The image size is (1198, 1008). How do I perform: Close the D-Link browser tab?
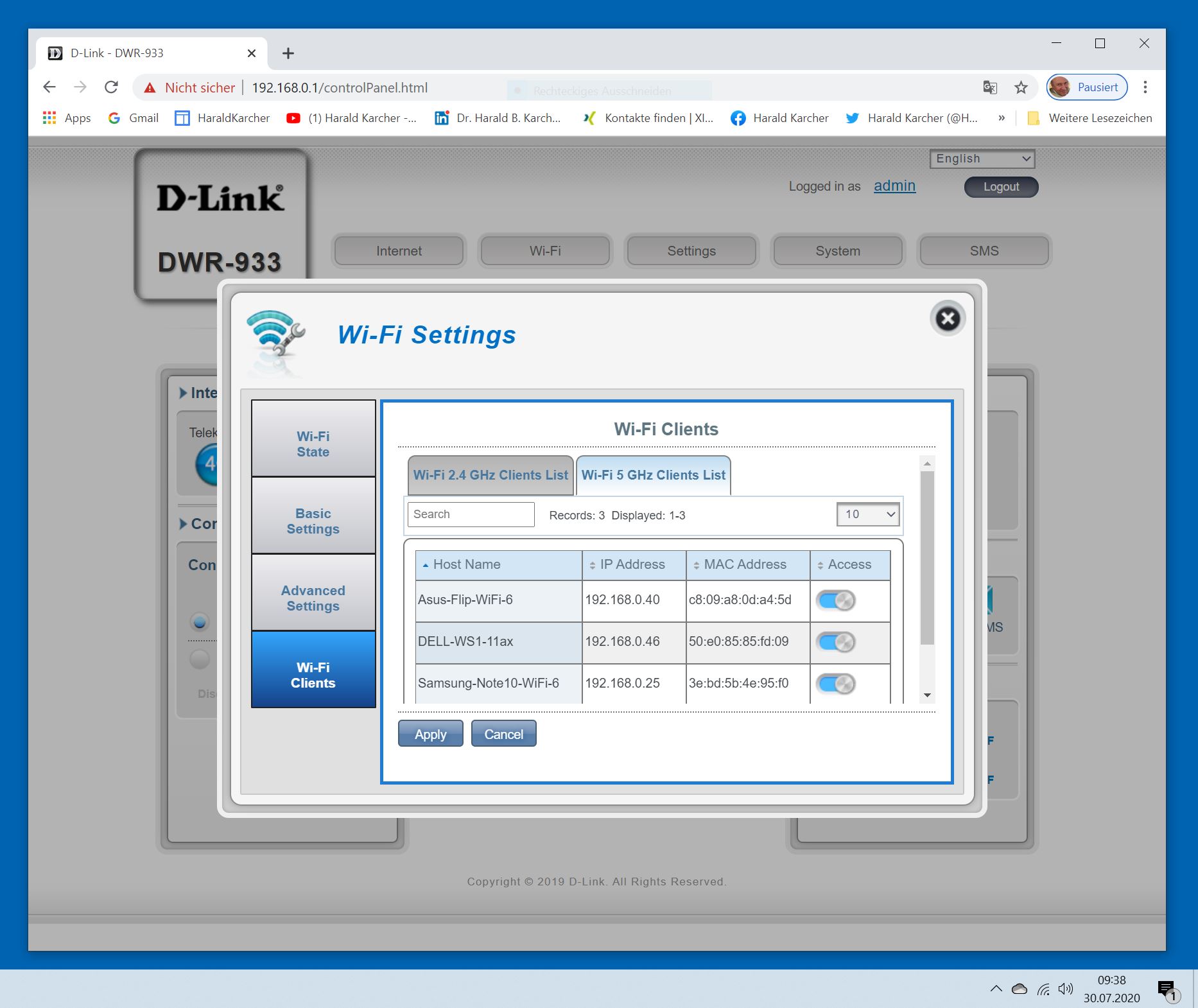pyautogui.click(x=252, y=53)
